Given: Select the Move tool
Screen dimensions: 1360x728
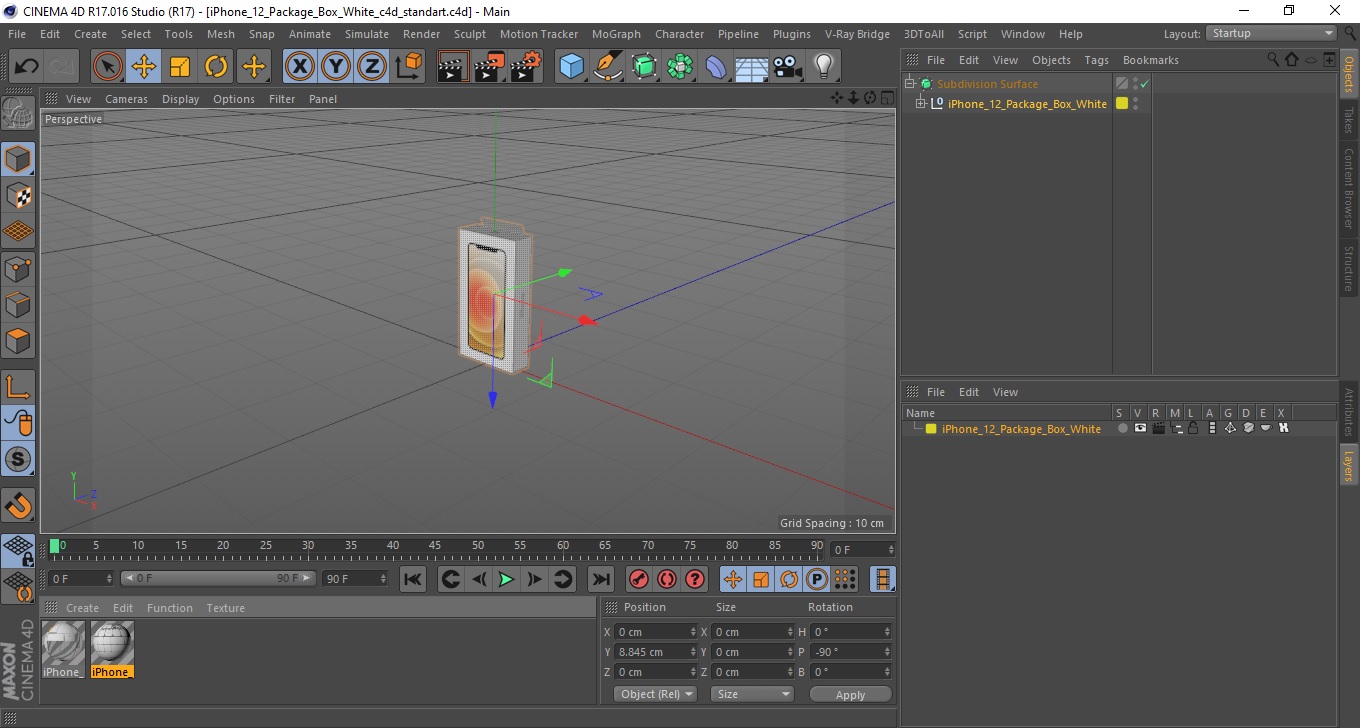Looking at the screenshot, I should tap(144, 67).
